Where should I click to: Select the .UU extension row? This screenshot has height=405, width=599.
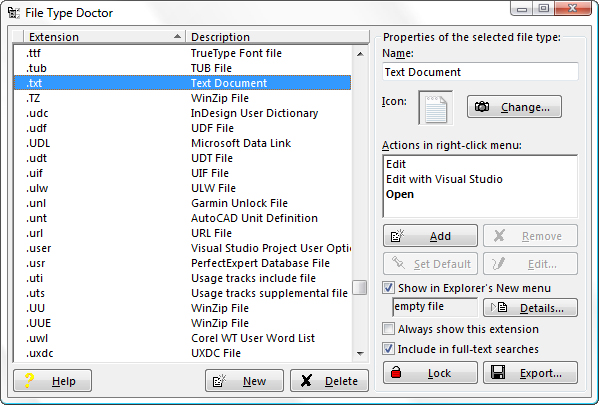click(x=182, y=308)
